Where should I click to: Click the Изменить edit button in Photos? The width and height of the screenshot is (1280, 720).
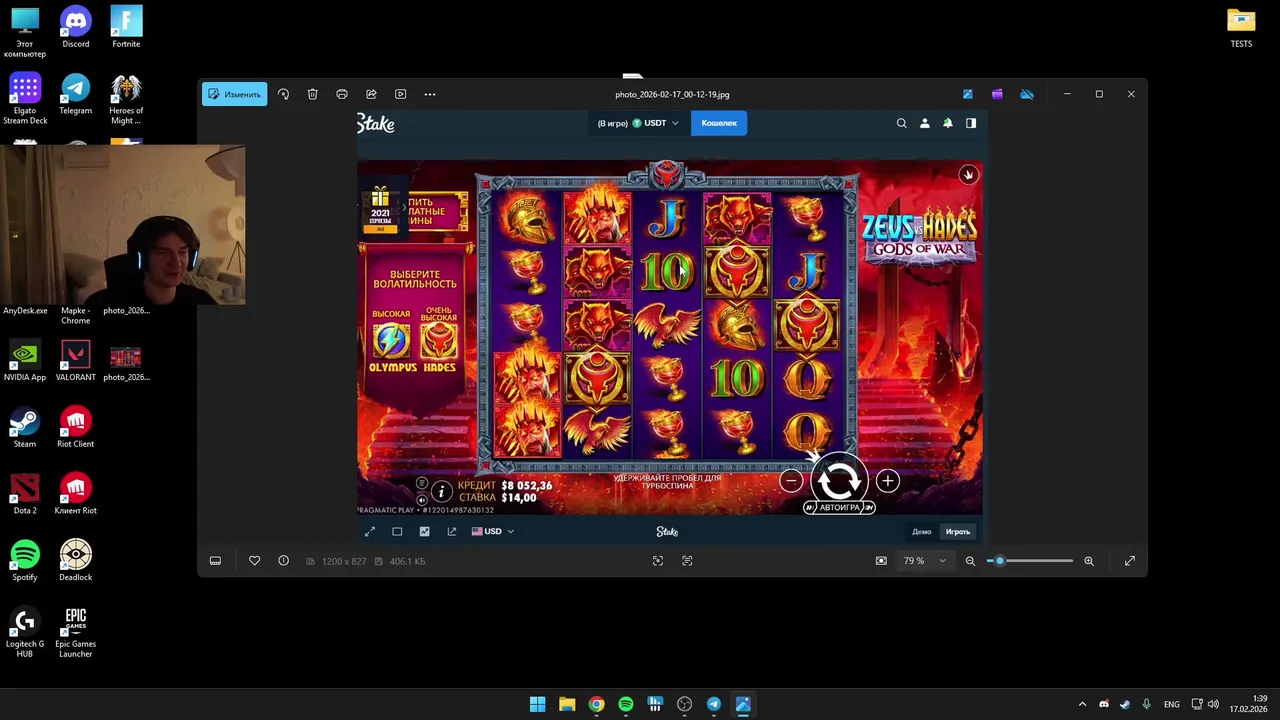[x=234, y=94]
